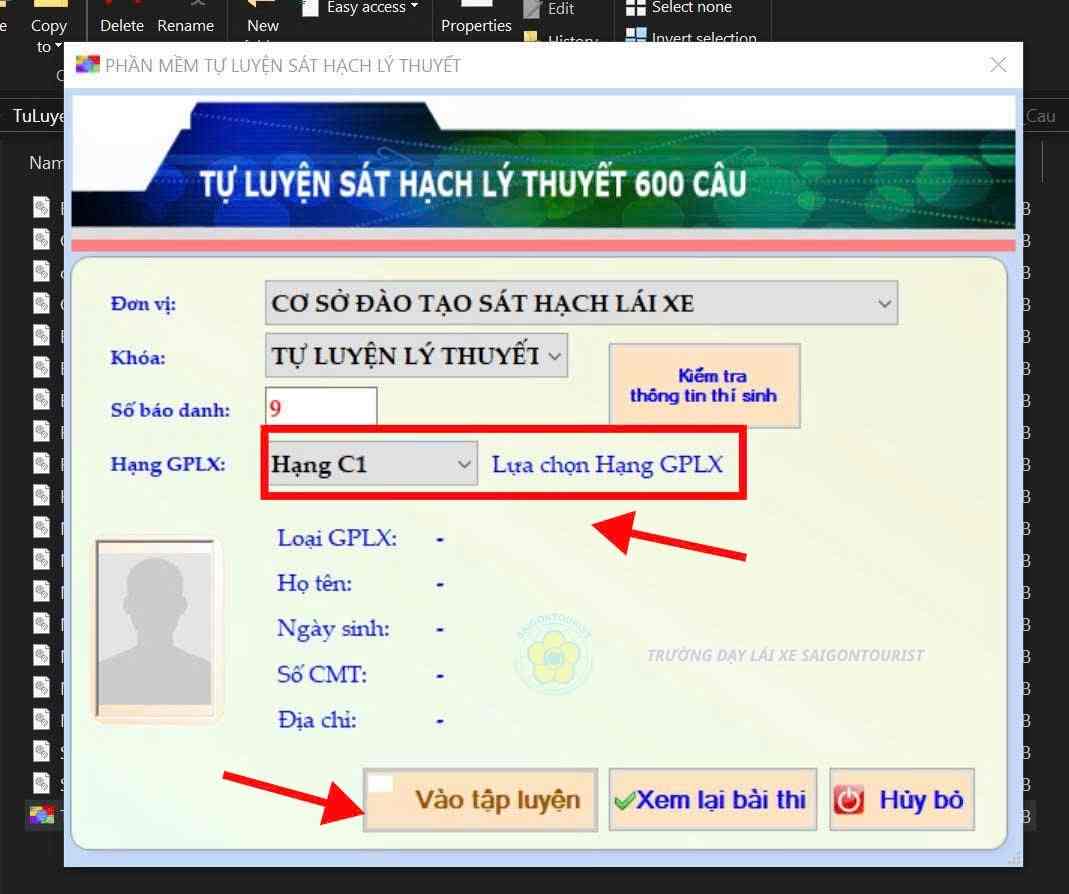Click the text "Lựa chọn Hạng GPLX"
Viewport: 1069px width, 894px height.
click(607, 464)
